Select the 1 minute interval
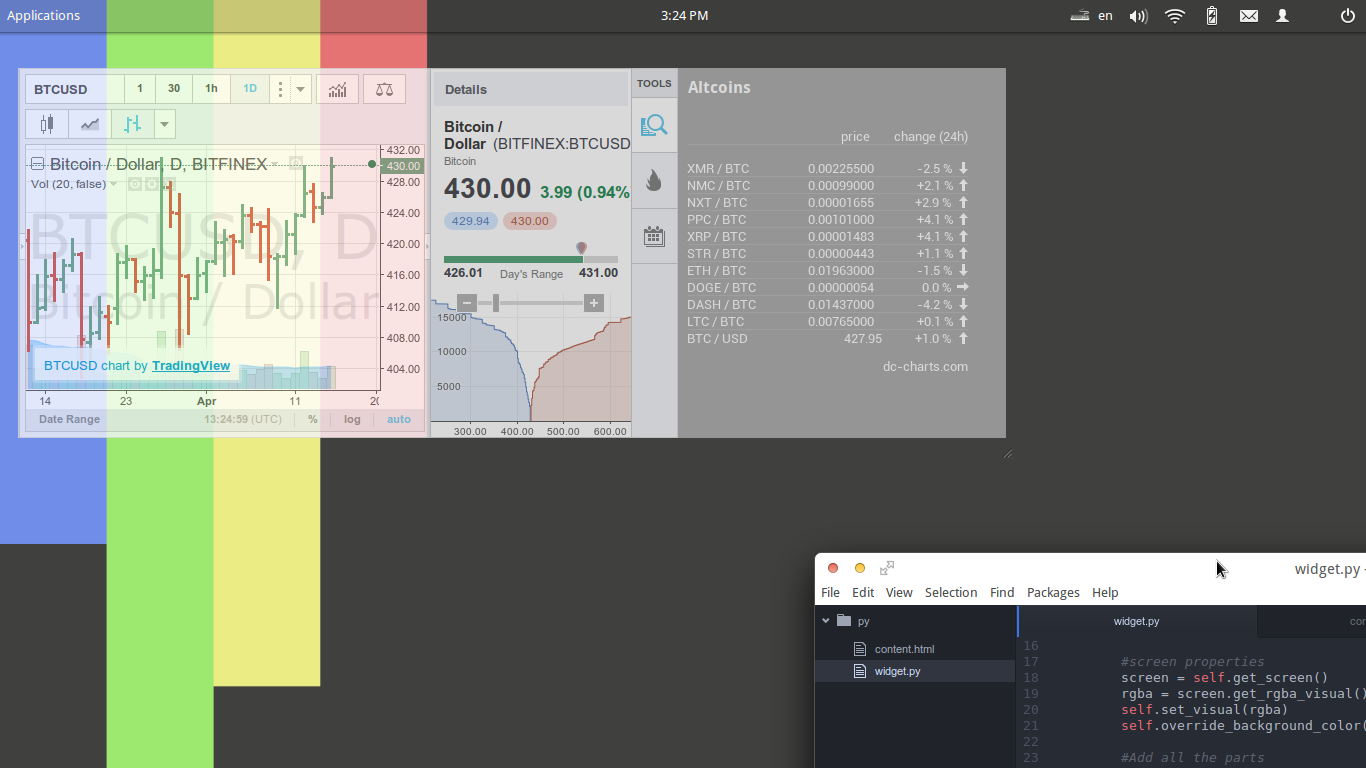Viewport: 1366px width, 768px height. coord(140,89)
